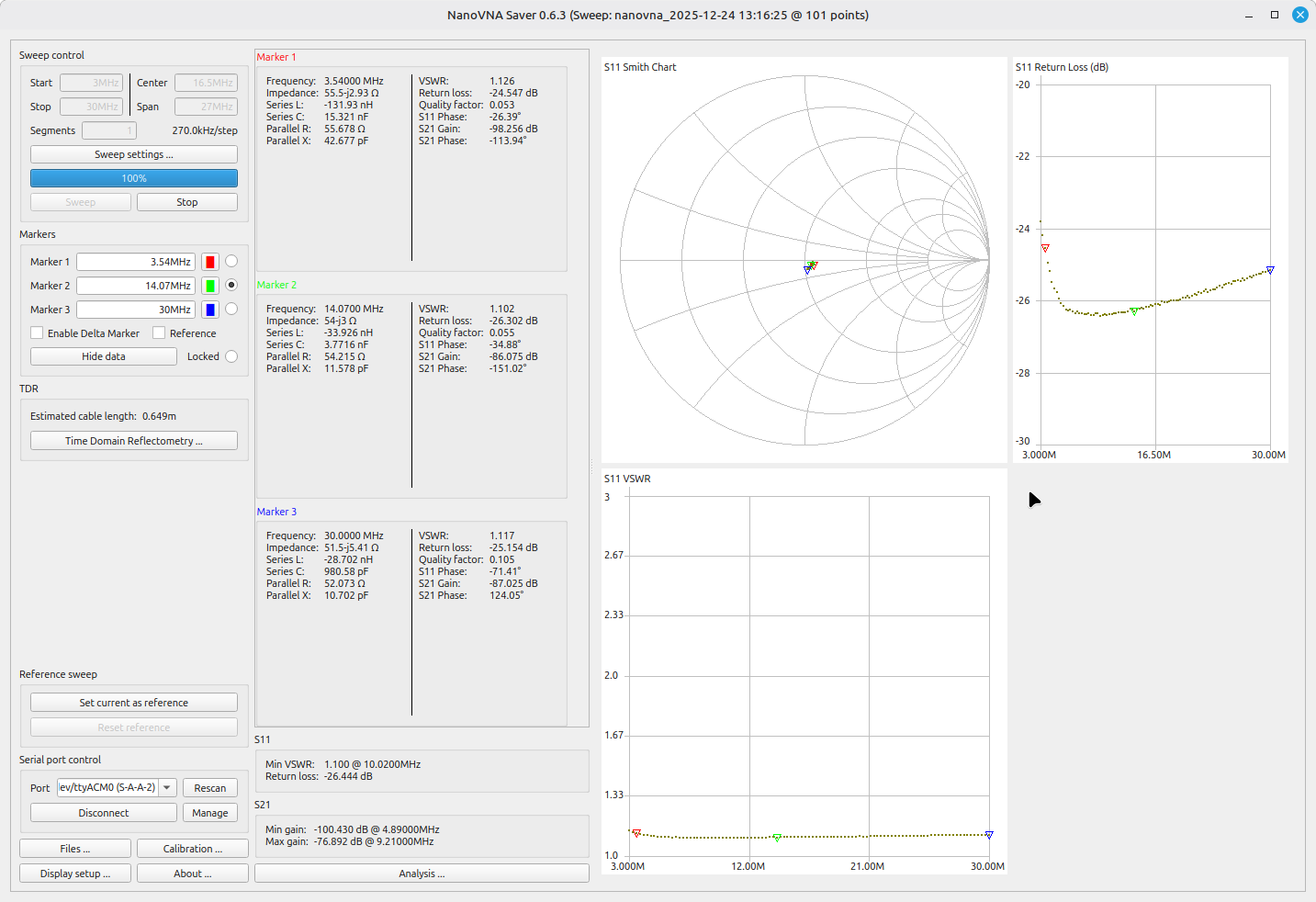The width and height of the screenshot is (1316, 902).
Task: Click Set current as reference
Action: [134, 703]
